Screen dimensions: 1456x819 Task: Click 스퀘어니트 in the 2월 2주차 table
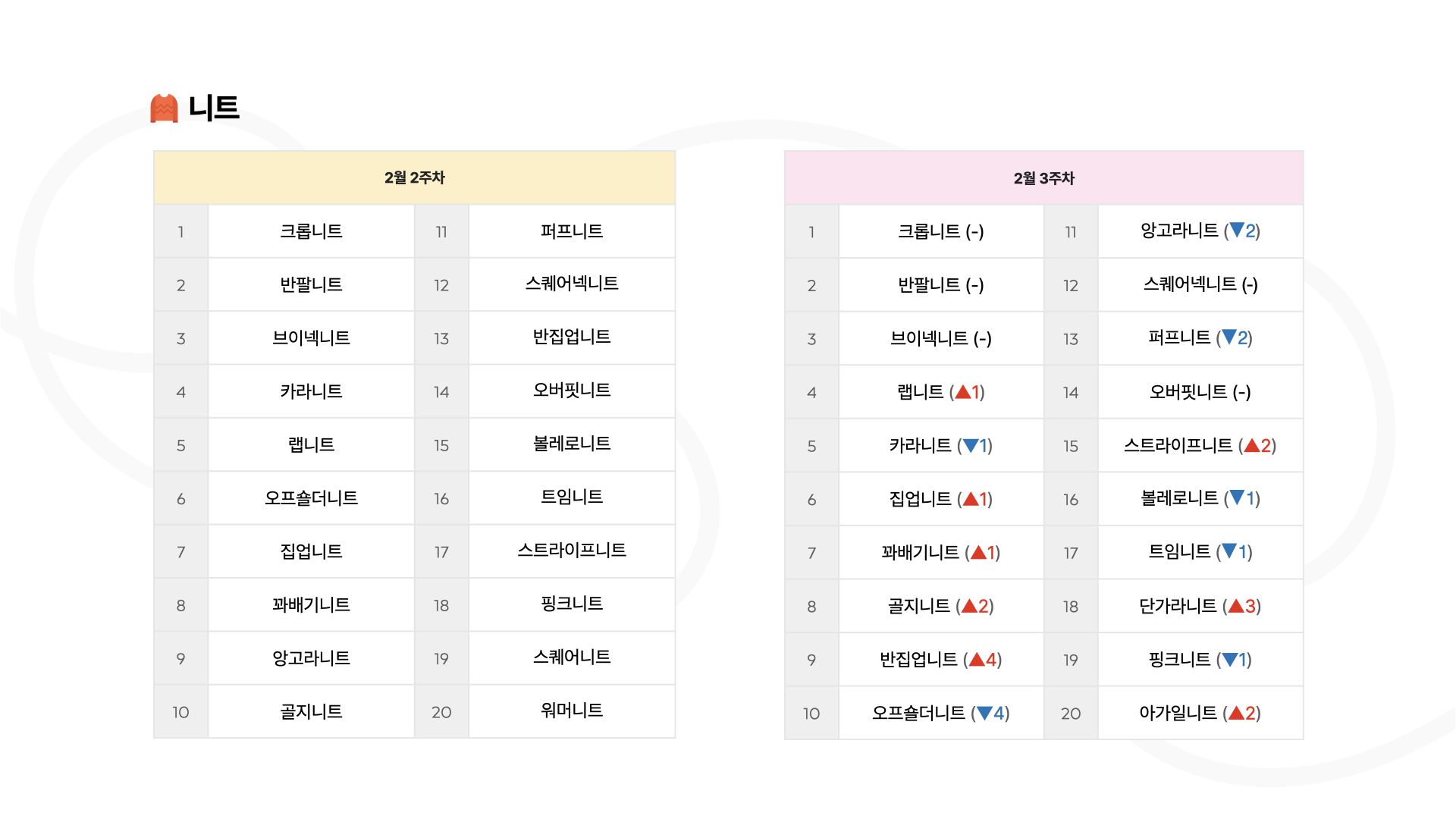572,656
